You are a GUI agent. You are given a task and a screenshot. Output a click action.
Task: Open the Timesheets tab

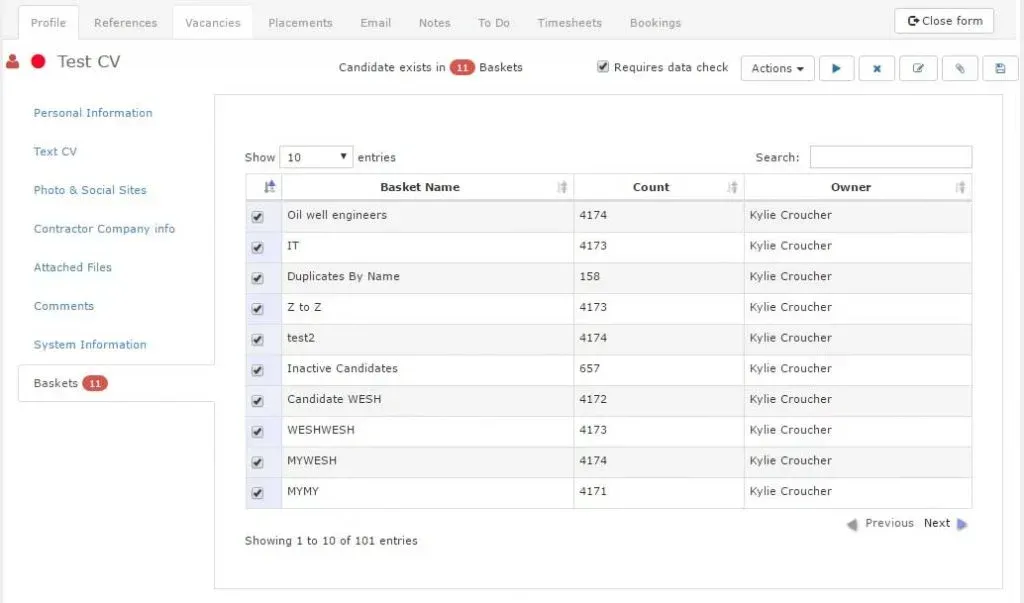tap(569, 23)
